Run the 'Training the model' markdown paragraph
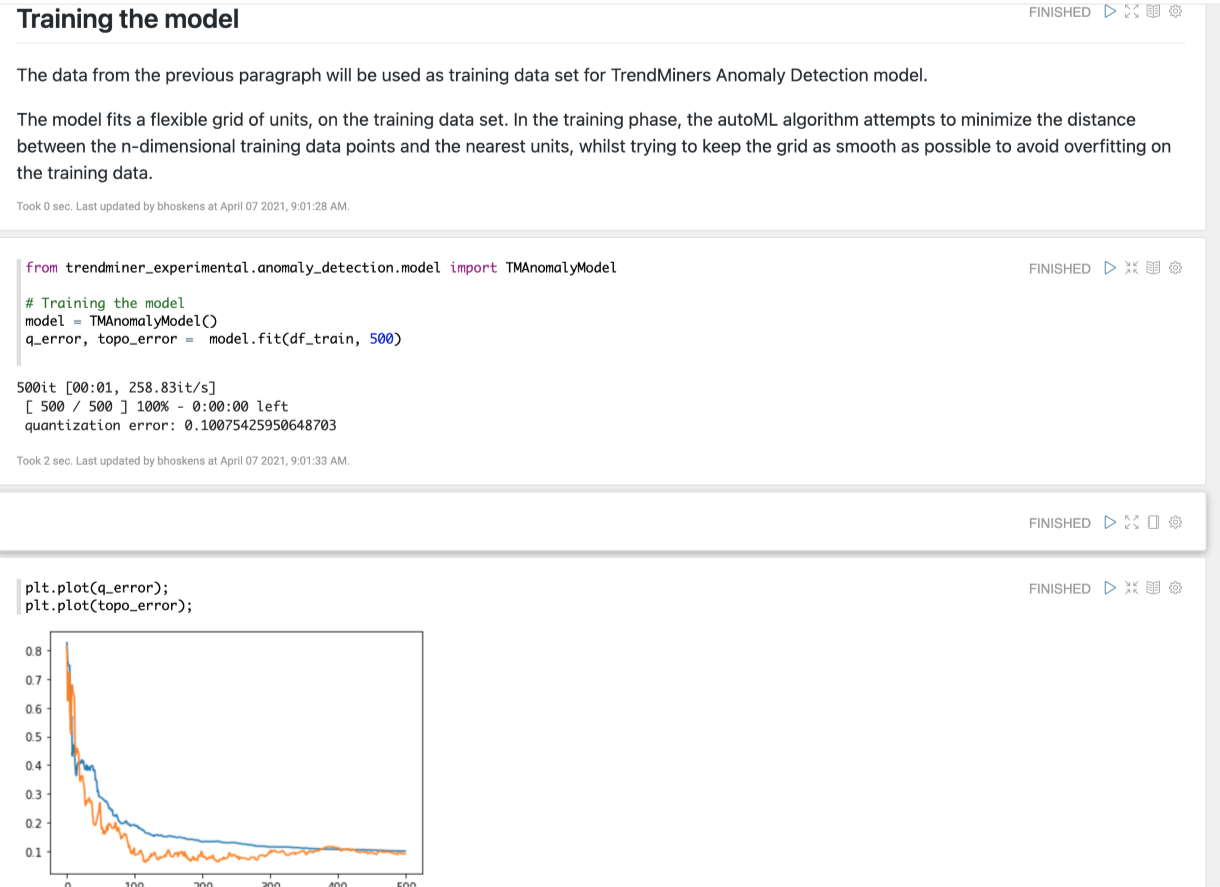Image resolution: width=1220 pixels, height=887 pixels. pyautogui.click(x=1109, y=12)
